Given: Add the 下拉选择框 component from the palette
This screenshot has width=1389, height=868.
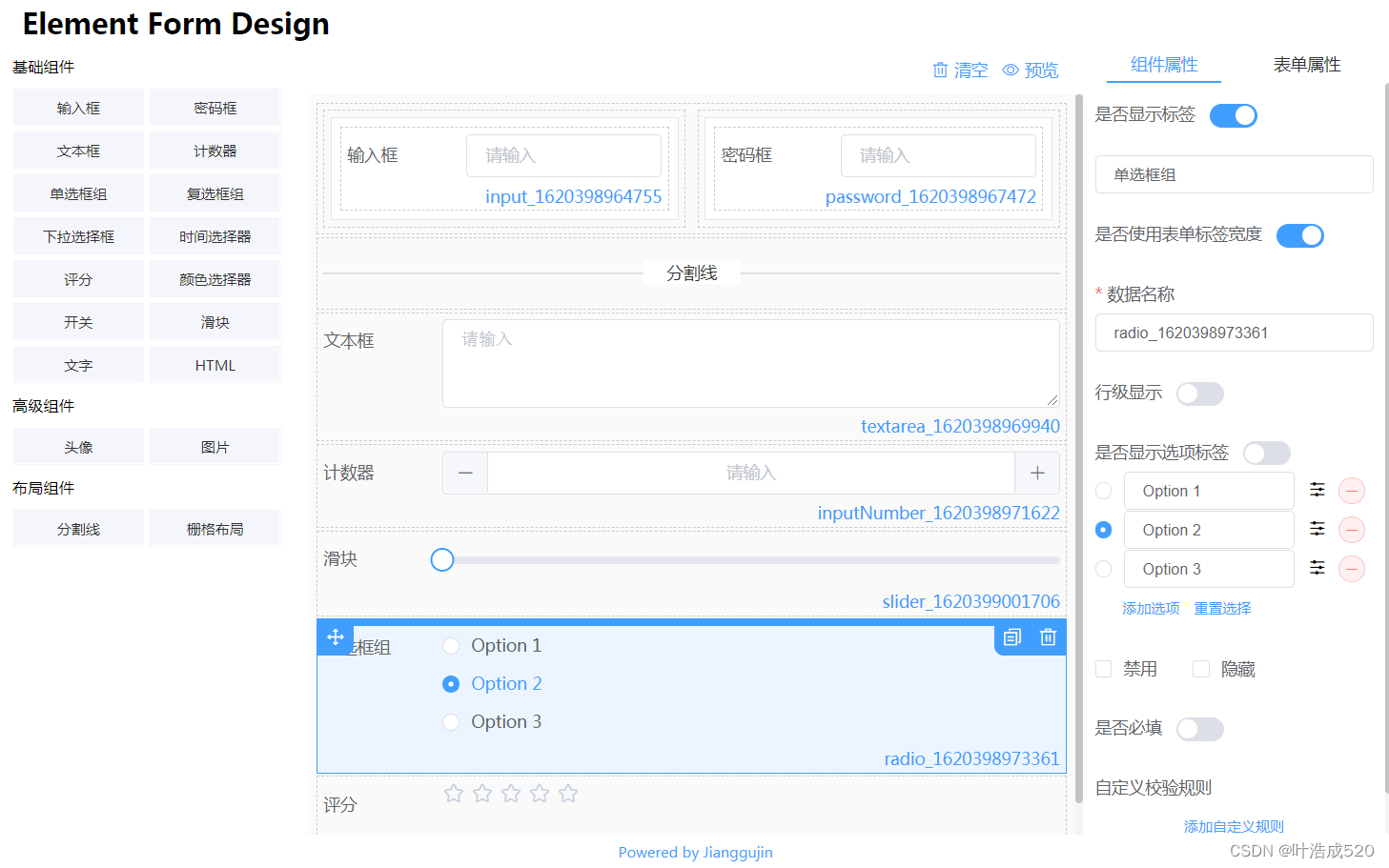Looking at the screenshot, I should 78,236.
